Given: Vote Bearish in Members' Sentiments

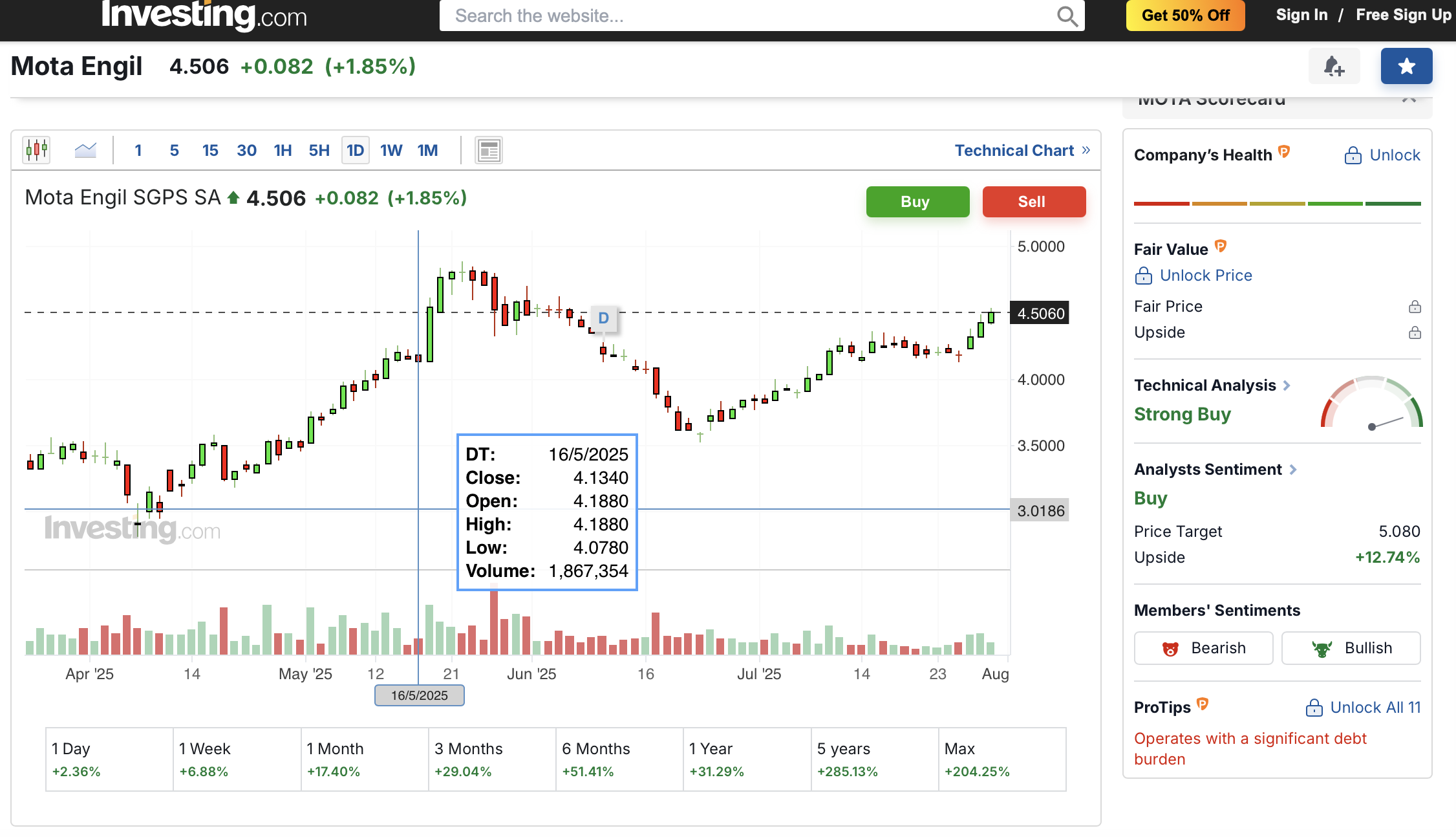Looking at the screenshot, I should pyautogui.click(x=1203, y=648).
